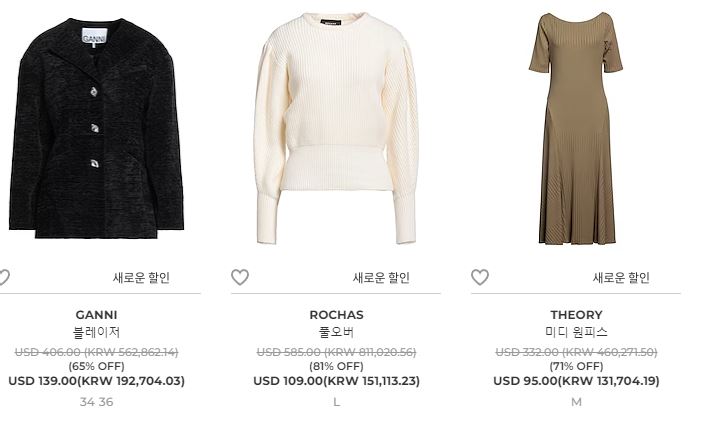
Task: Toggle the GANNI blazer wishlist heart
Action: coord(4,277)
